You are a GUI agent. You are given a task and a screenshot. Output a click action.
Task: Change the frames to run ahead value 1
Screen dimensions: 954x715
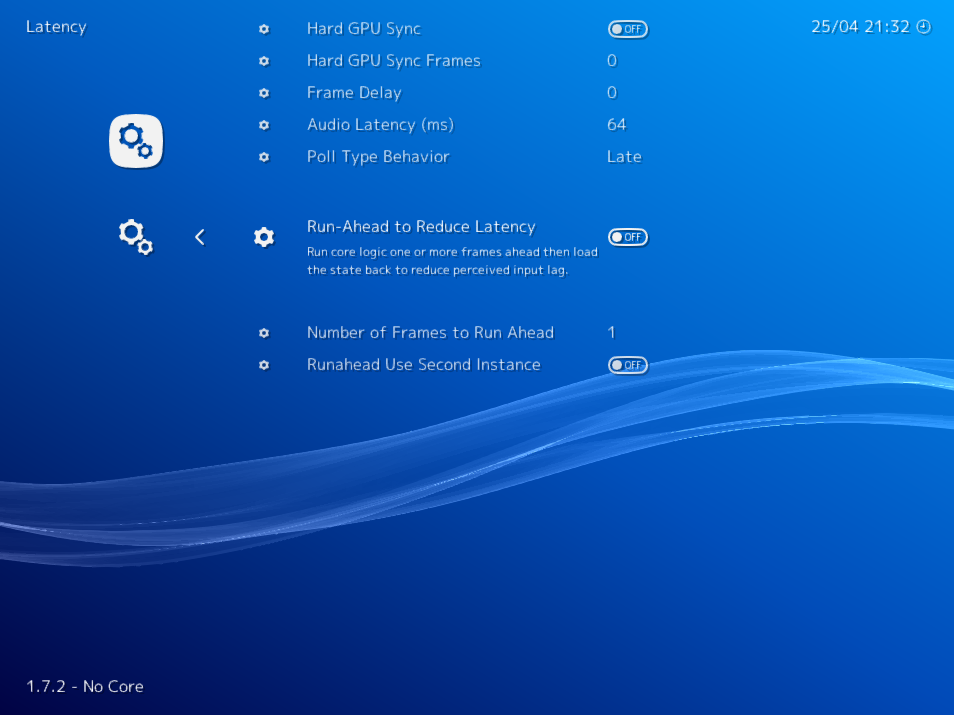pos(611,332)
